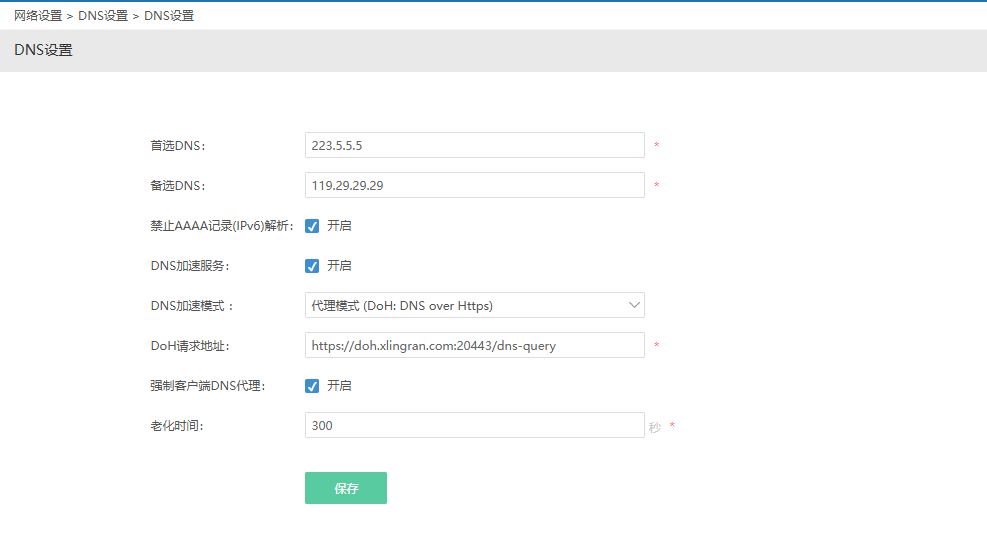Click 开启 label beside 强制客户端DNS代理 checkbox
Viewport: 987px width, 540px height.
pos(339,386)
